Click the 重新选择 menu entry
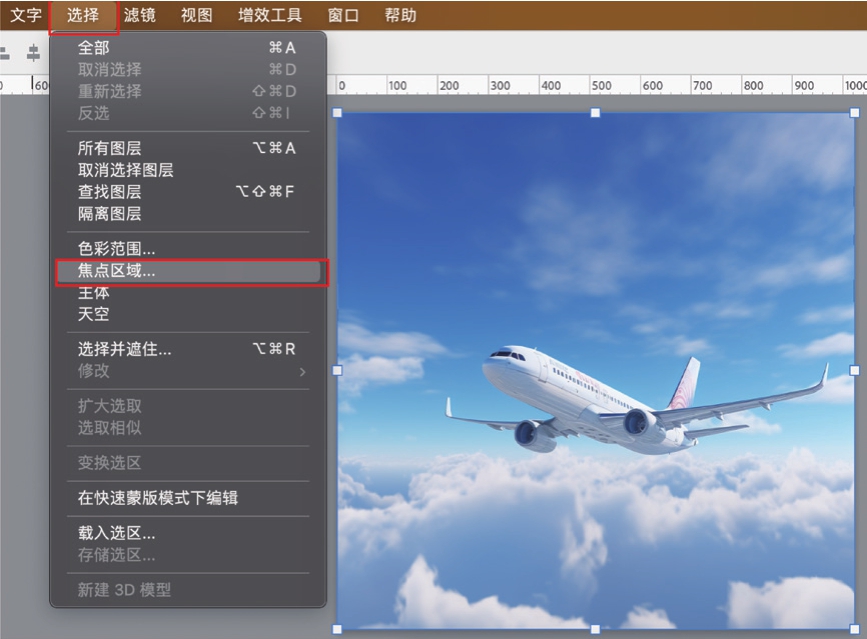 click(x=188, y=91)
